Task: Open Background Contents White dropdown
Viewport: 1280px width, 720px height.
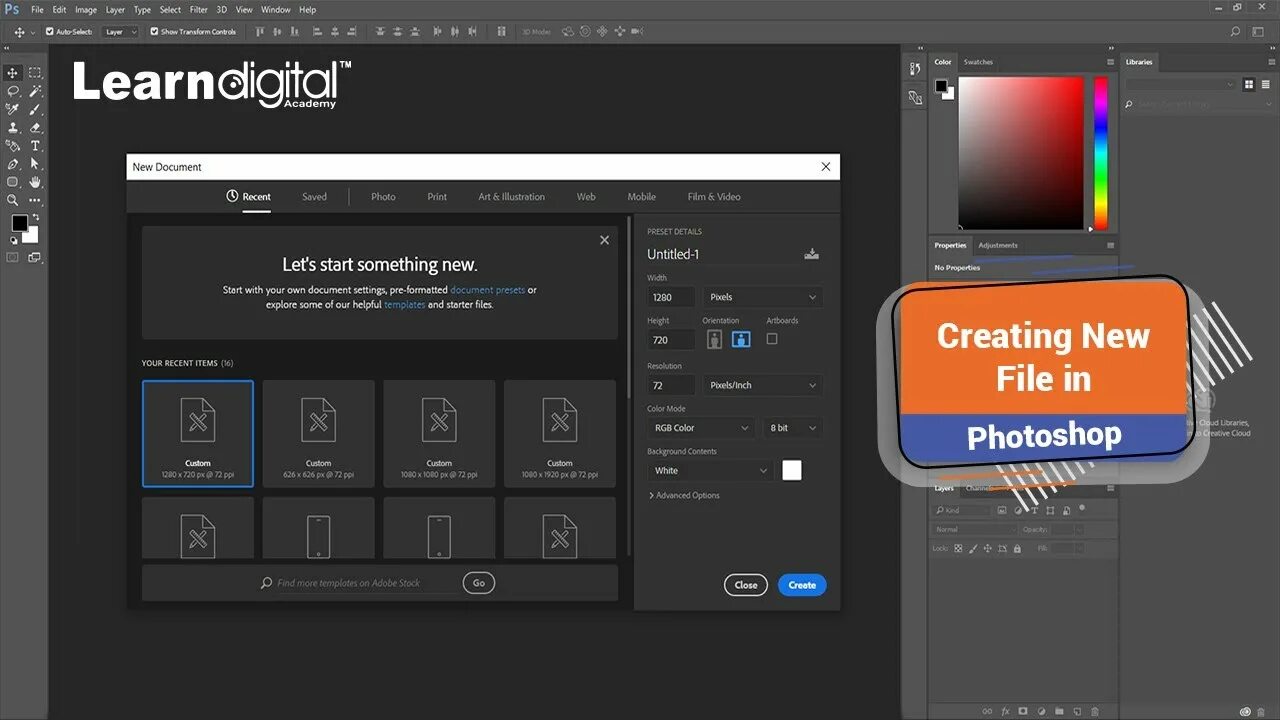Action: pyautogui.click(x=711, y=471)
